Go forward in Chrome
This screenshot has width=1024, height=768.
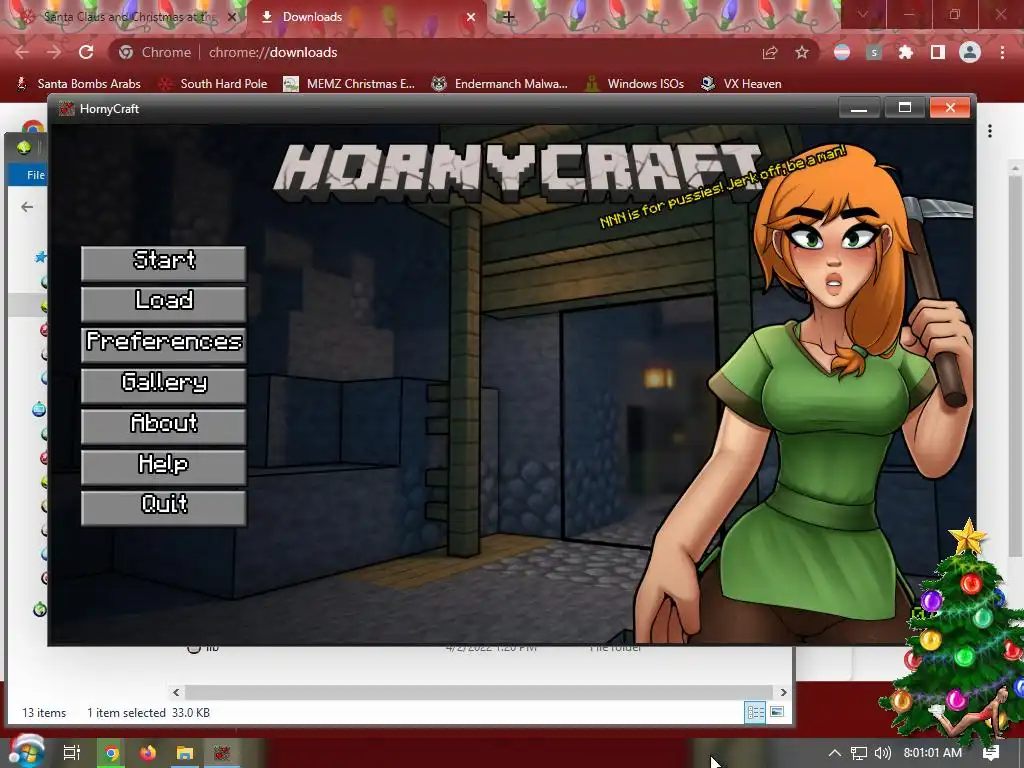tap(54, 52)
